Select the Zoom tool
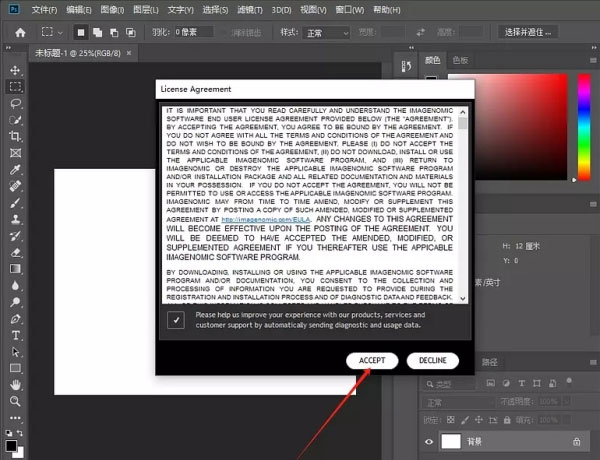The height and width of the screenshot is (460, 600). click(x=16, y=400)
